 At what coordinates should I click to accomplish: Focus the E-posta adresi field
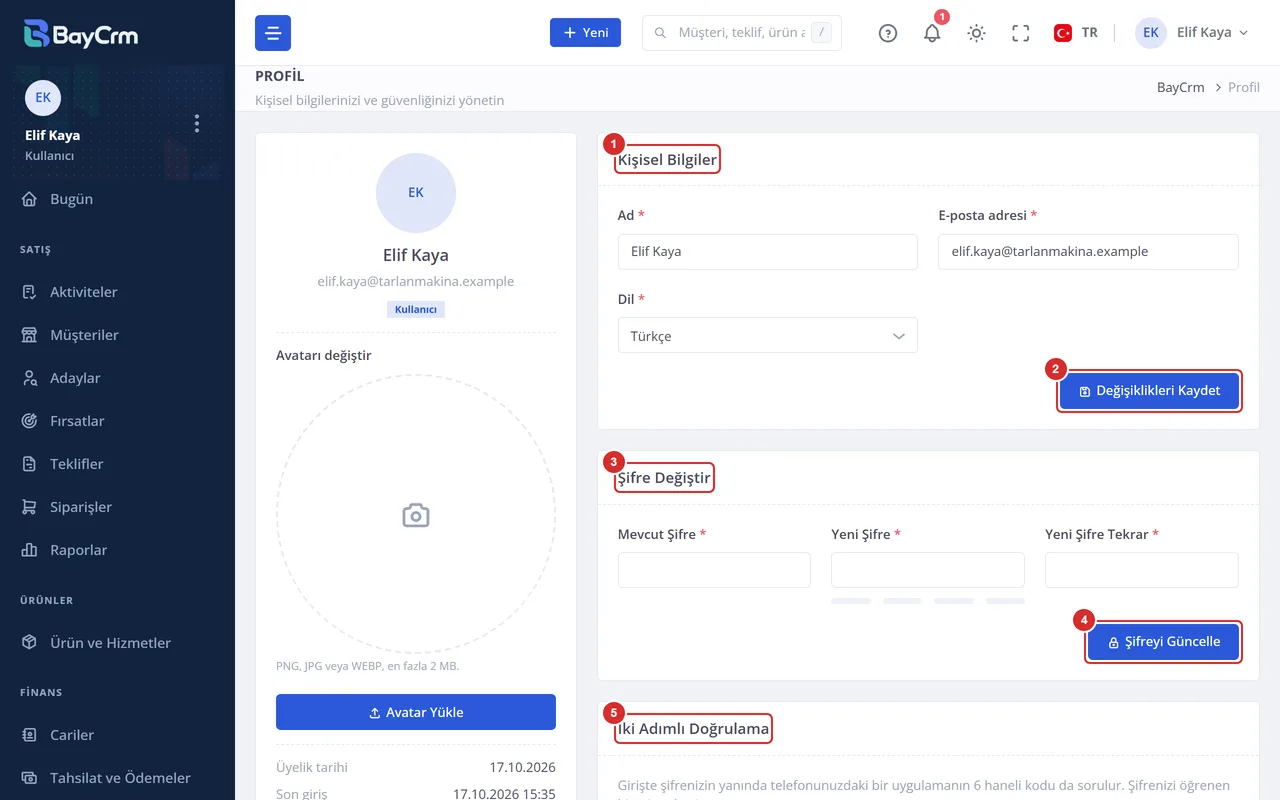pos(1088,252)
